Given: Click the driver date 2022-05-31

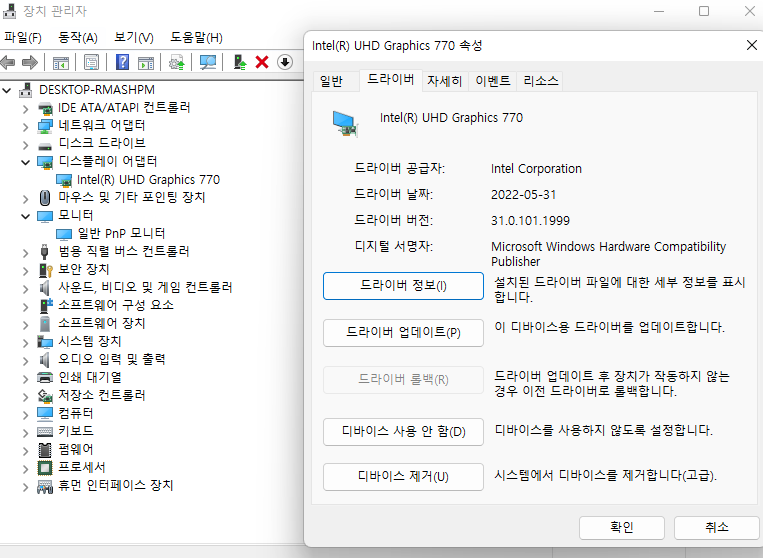Looking at the screenshot, I should pyautogui.click(x=524, y=195).
